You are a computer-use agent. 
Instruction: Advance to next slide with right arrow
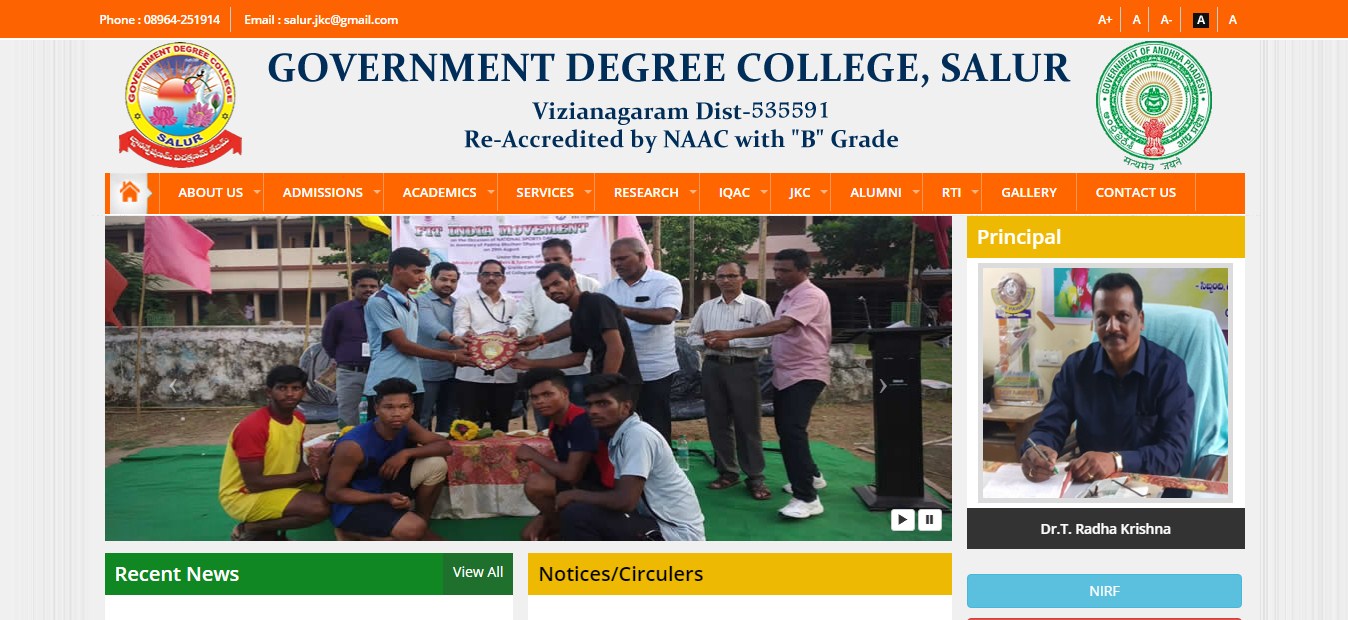coord(882,386)
